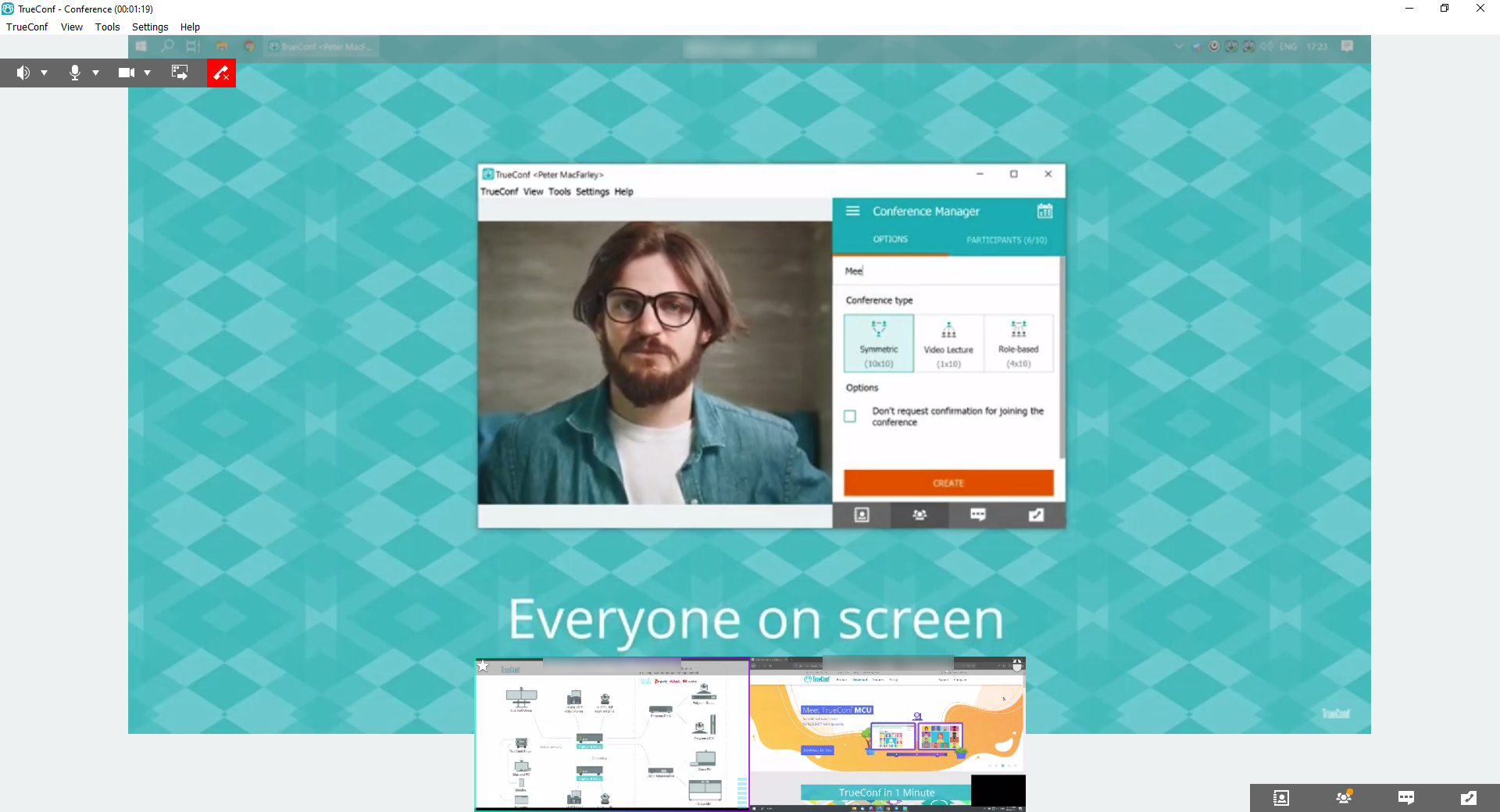Switch to the OPTIONS tab
1500x812 pixels.
coord(891,240)
